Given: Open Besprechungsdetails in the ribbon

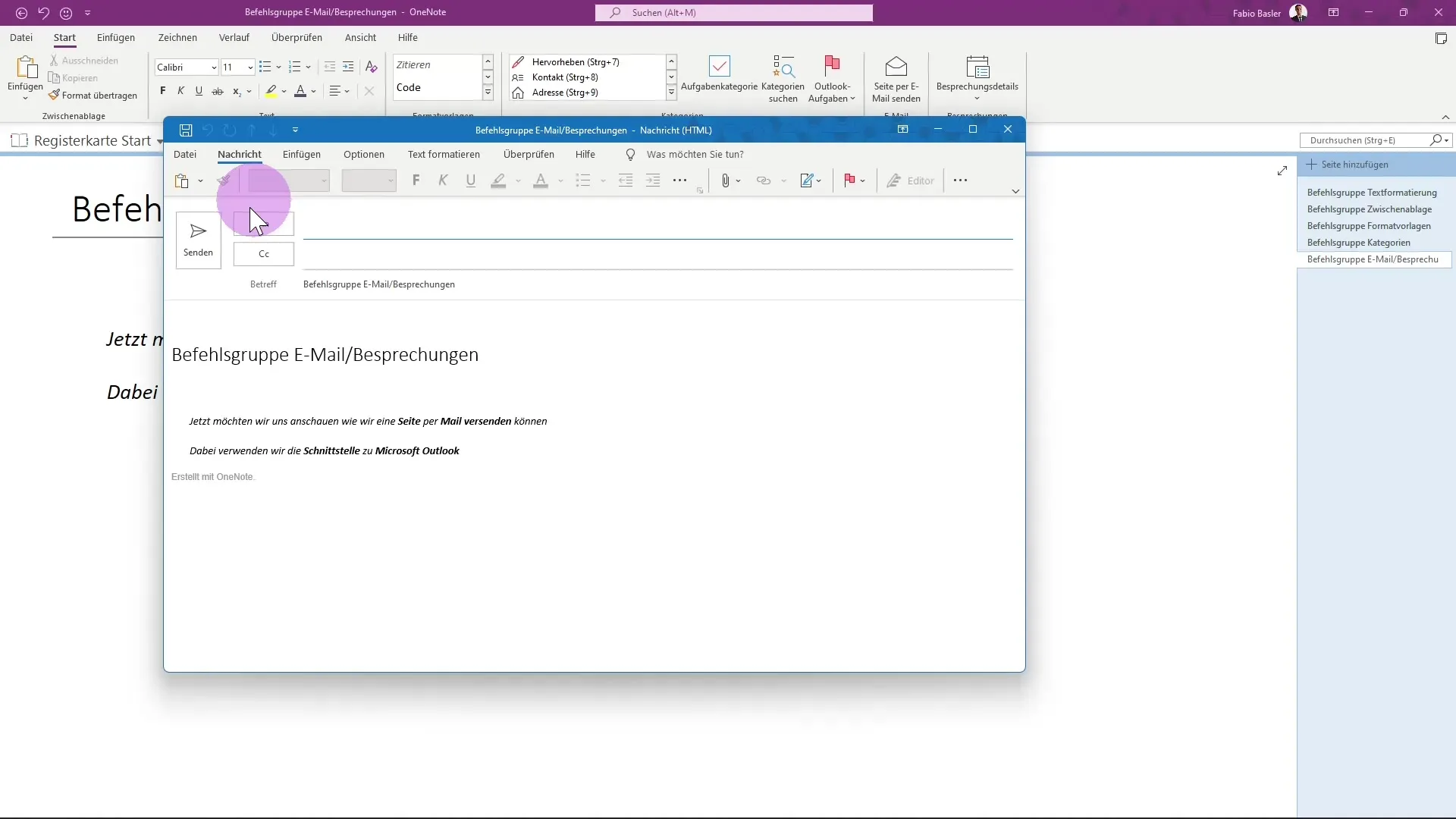Looking at the screenshot, I should point(977,78).
